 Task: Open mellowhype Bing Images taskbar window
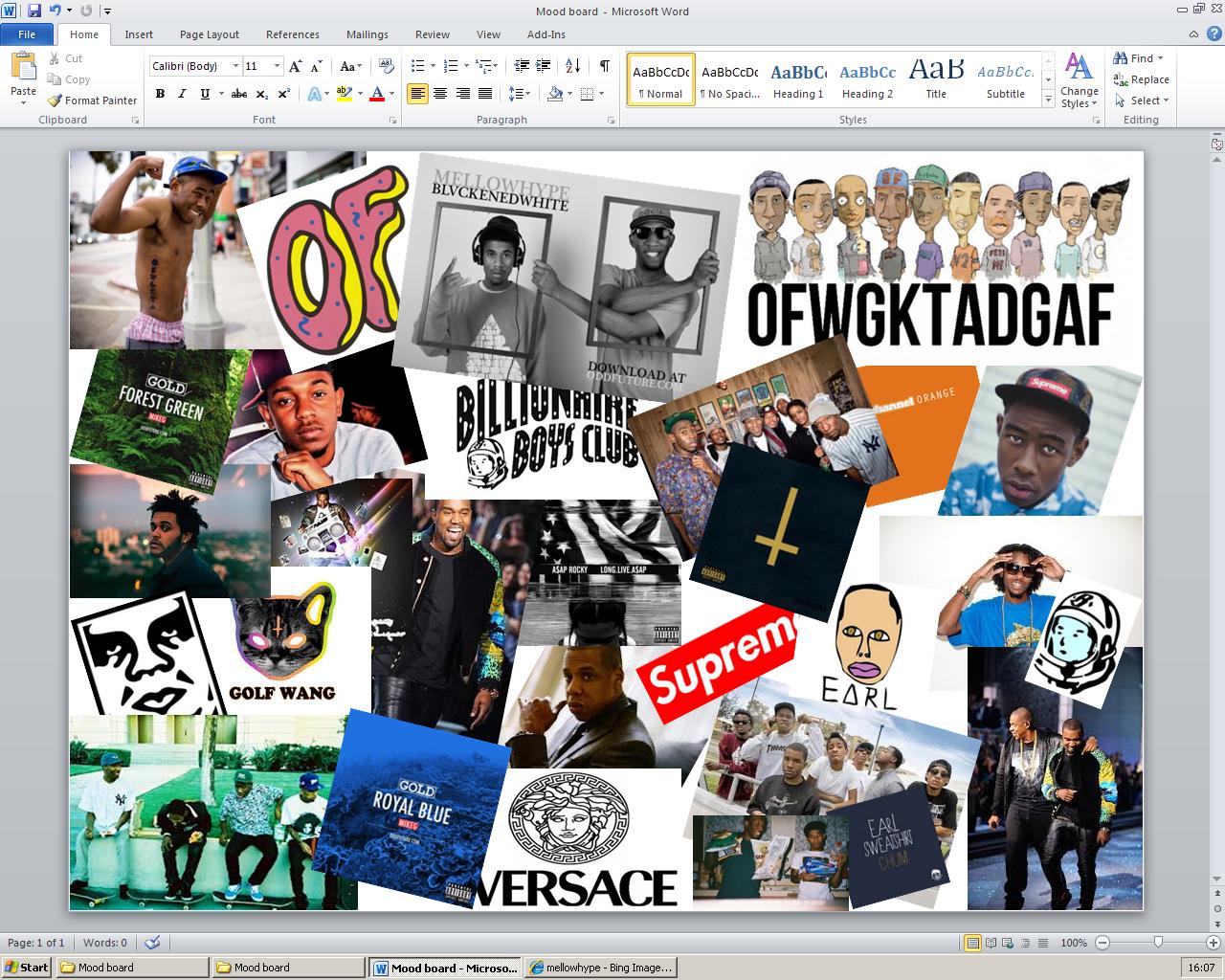click(x=601, y=967)
